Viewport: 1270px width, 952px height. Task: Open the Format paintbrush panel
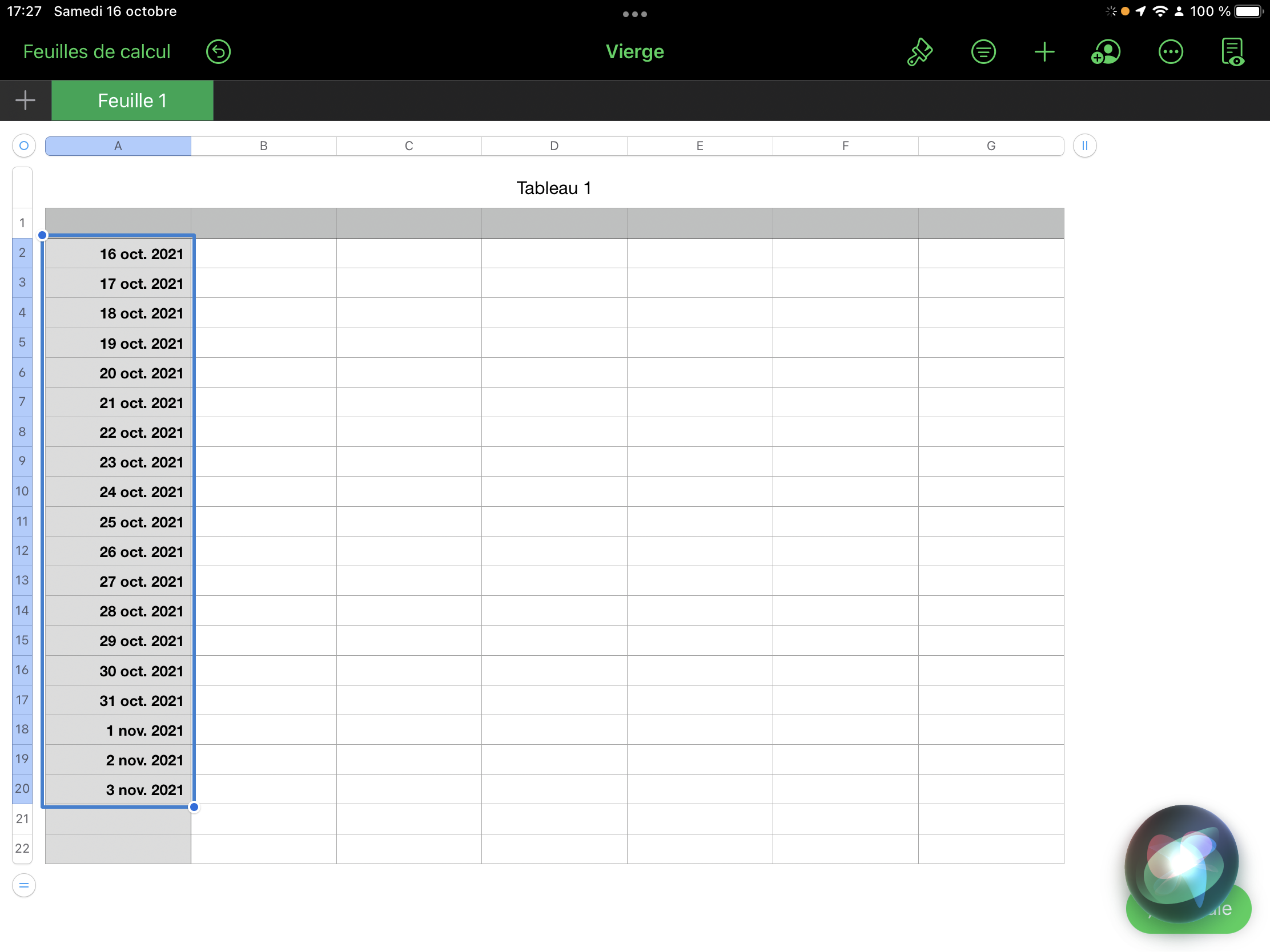(x=919, y=52)
